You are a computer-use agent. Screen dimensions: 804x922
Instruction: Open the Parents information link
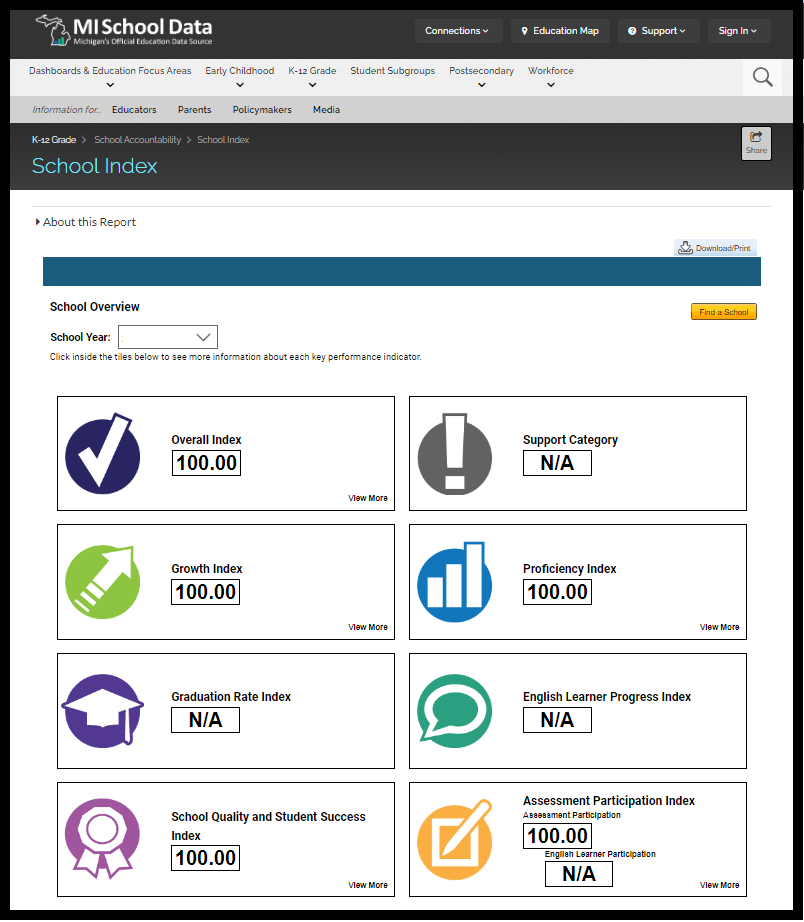(x=194, y=110)
